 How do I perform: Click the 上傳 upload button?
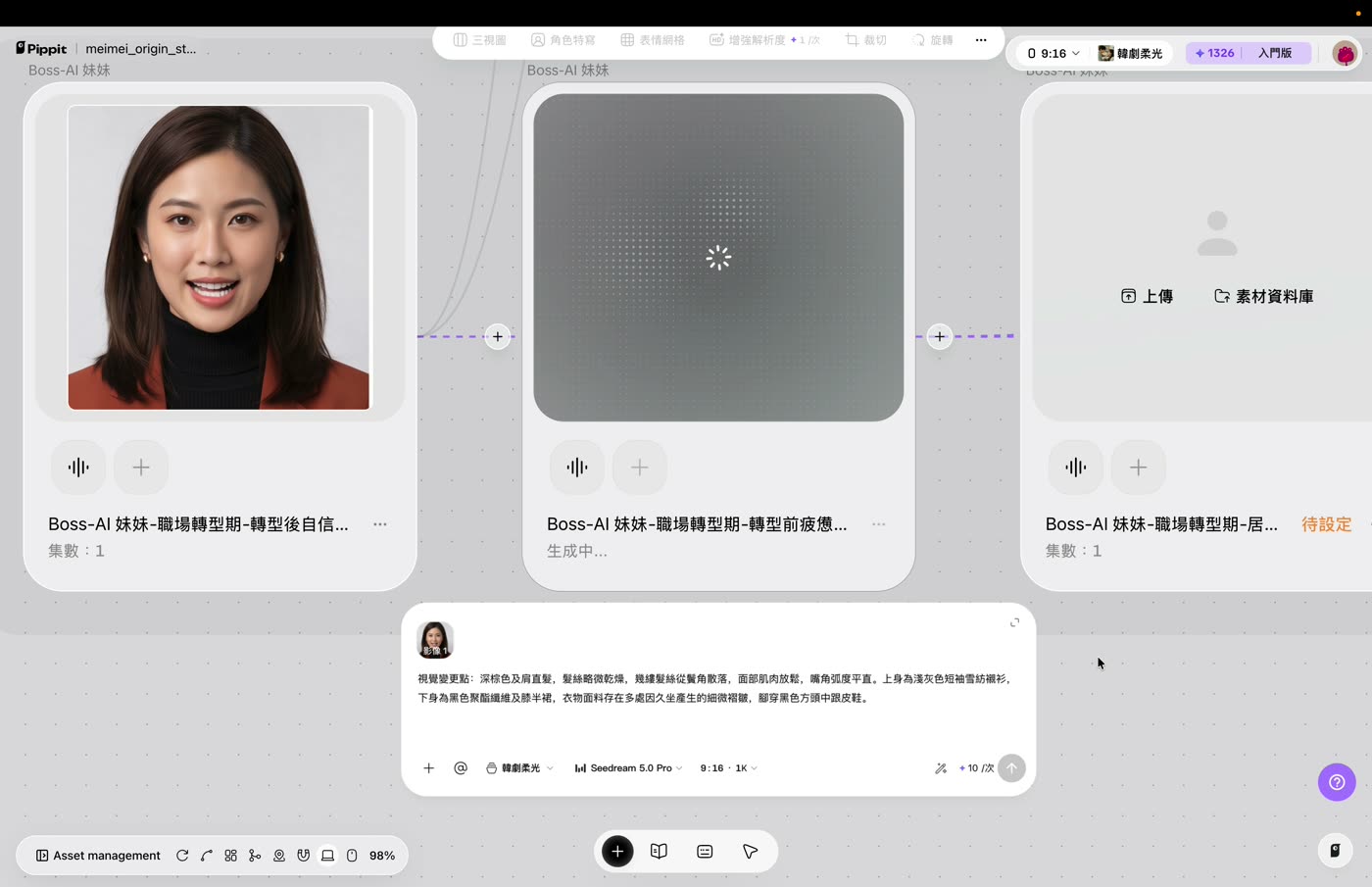click(1147, 296)
